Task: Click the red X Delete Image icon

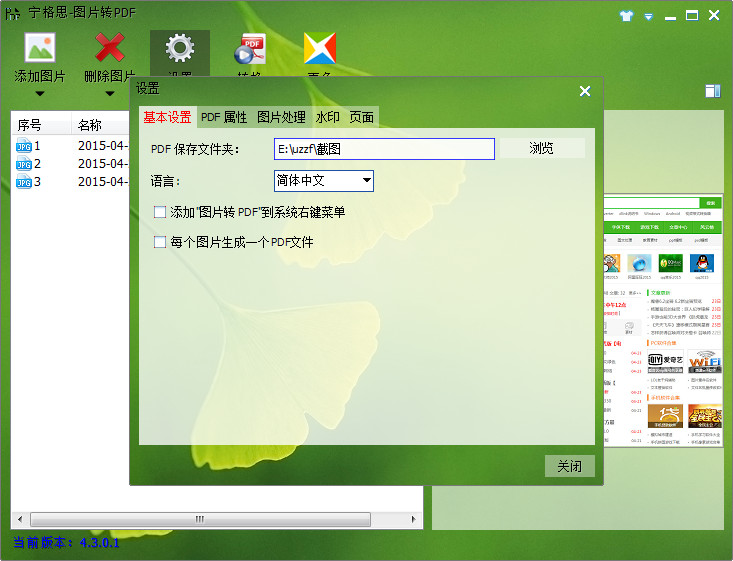Action: pyautogui.click(x=110, y=48)
